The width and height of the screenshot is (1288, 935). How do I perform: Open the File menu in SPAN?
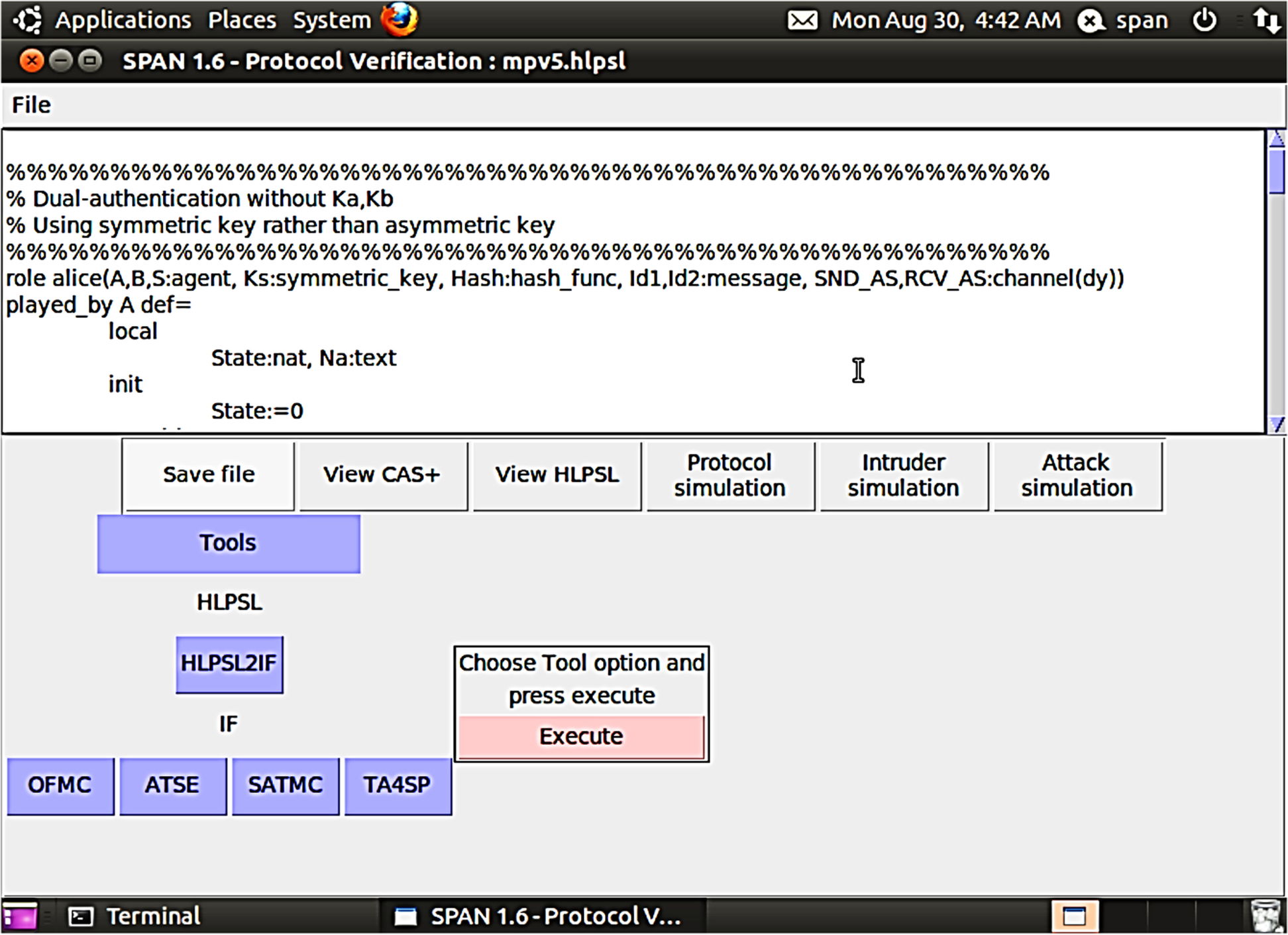coord(31,105)
